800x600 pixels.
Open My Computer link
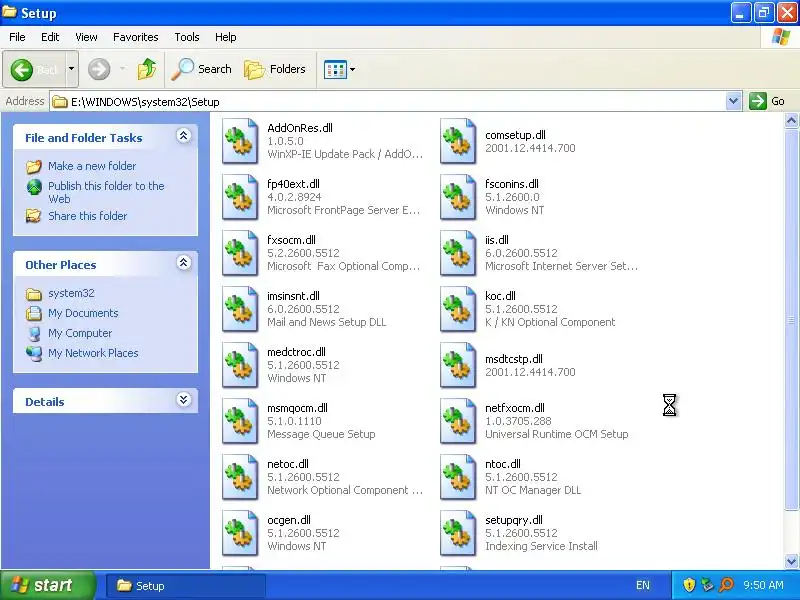pyautogui.click(x=80, y=333)
